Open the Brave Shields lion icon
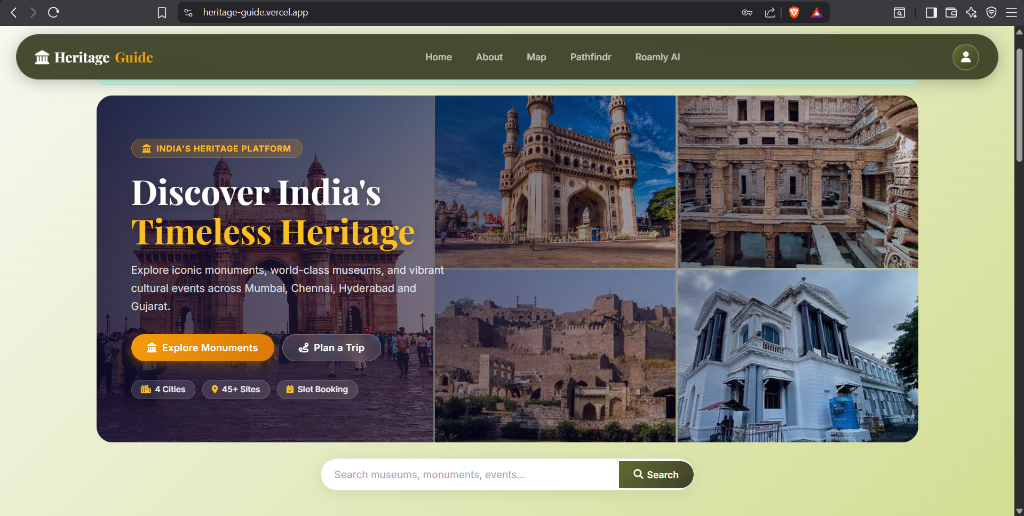Image resolution: width=1024 pixels, height=516 pixels. [794, 12]
